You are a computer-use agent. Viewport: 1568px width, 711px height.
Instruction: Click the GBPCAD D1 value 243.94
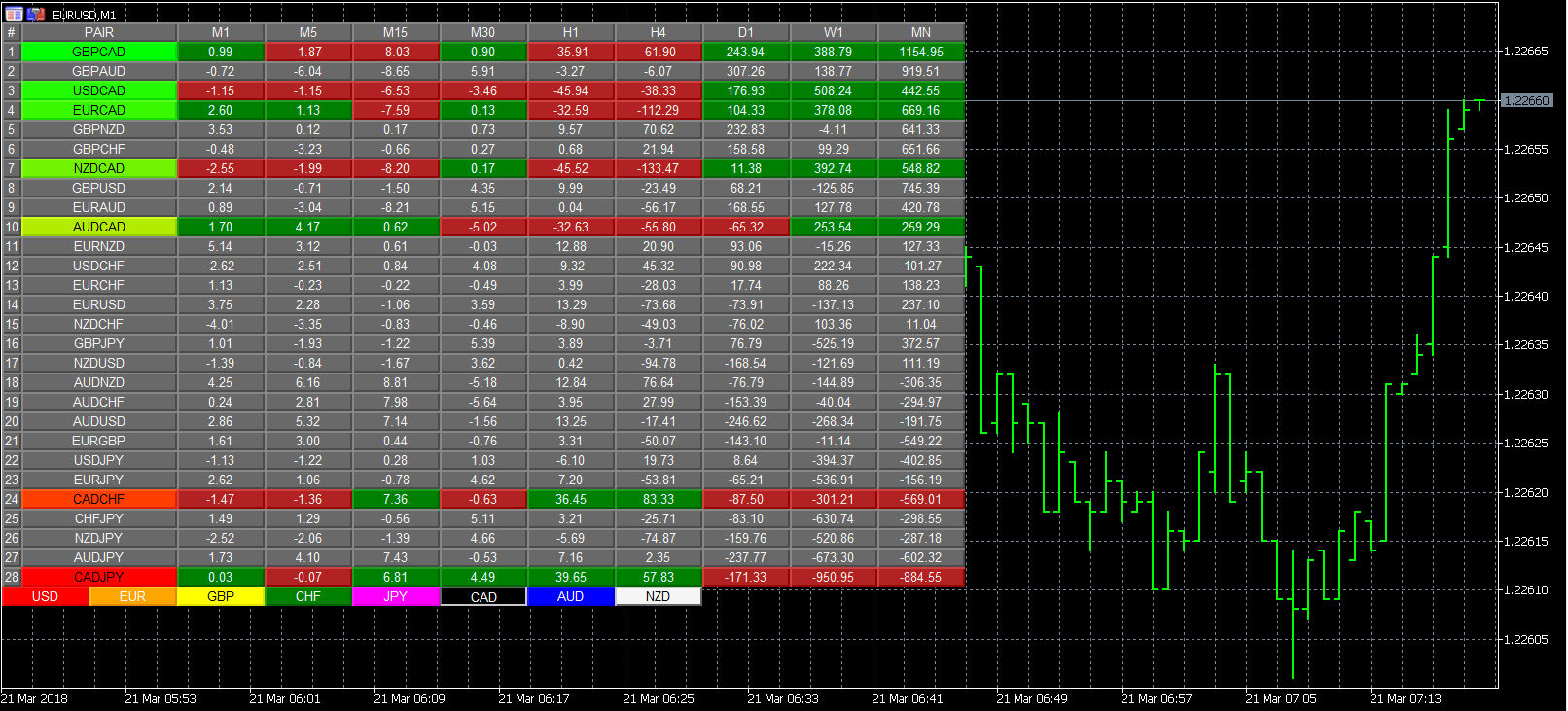746,52
